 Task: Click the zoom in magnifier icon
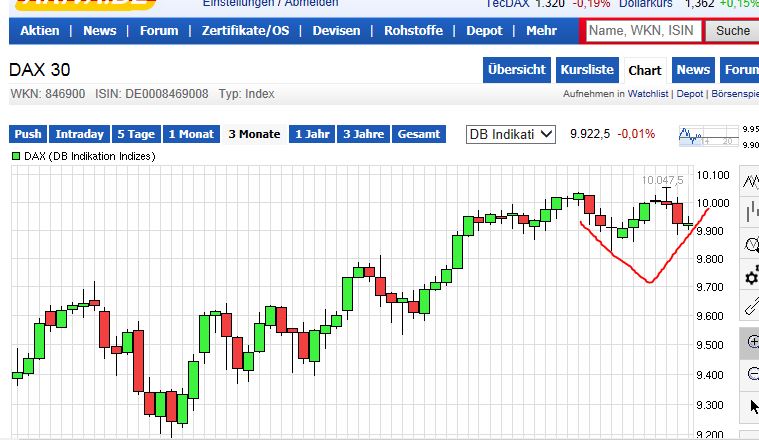coord(750,341)
